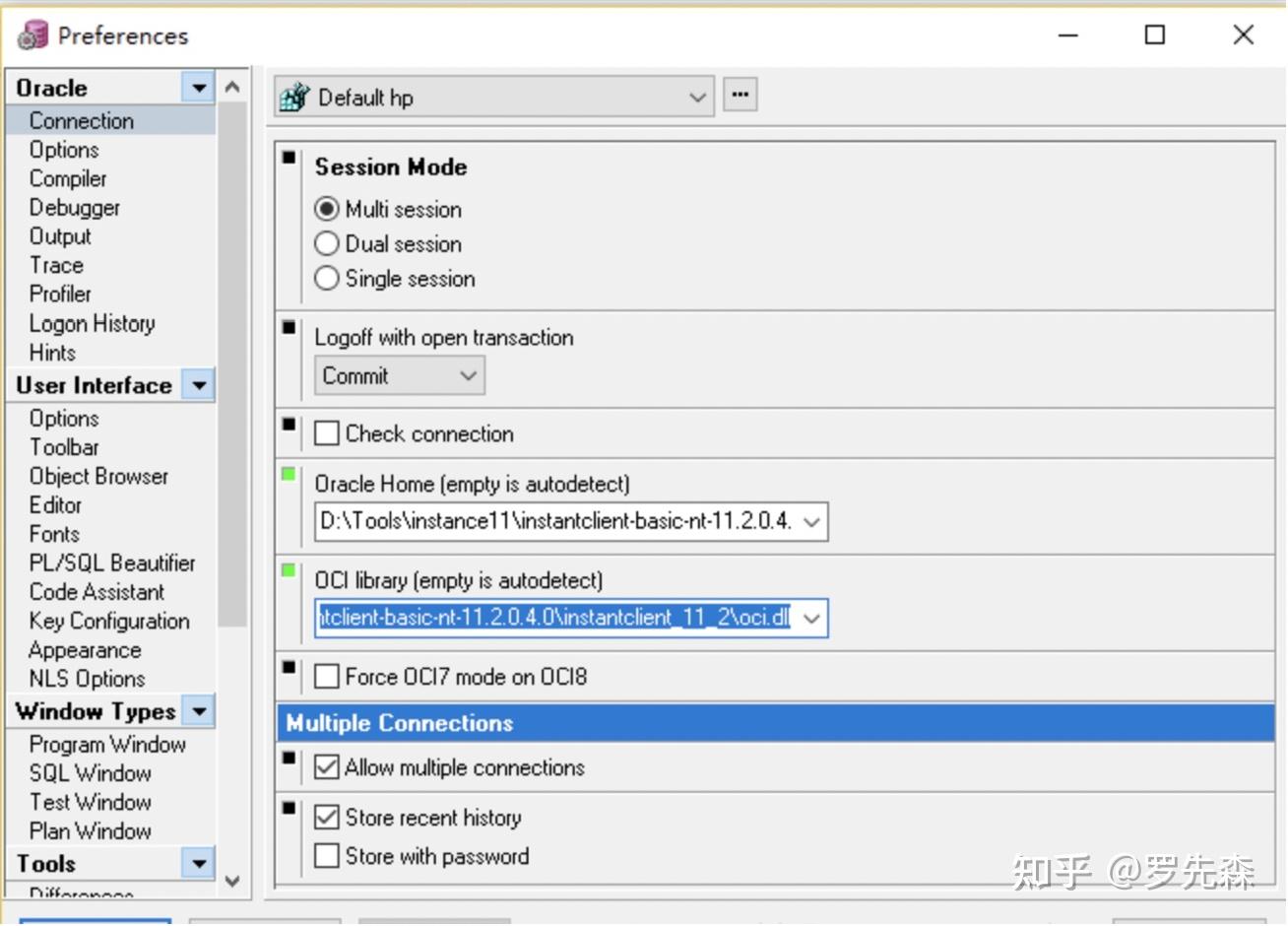The image size is (1288, 926).
Task: Open the OCI library path dropdown arrow
Action: coord(811,619)
